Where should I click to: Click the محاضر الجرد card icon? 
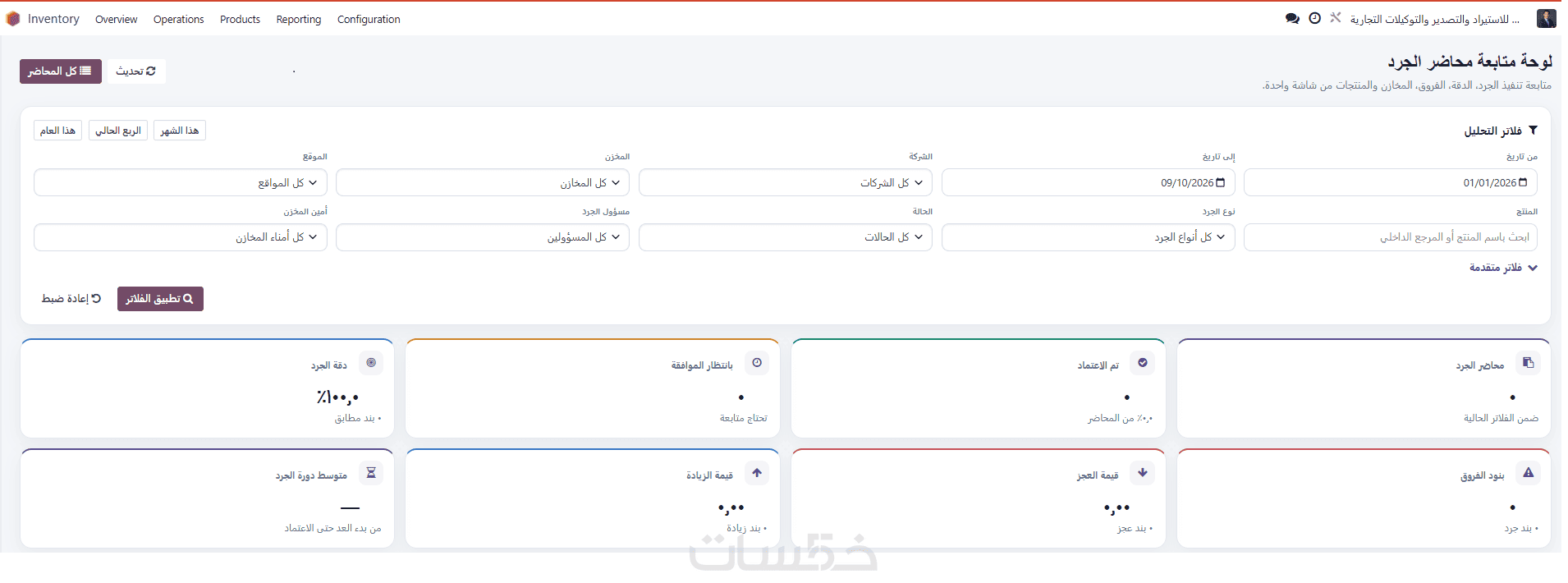coord(1528,362)
